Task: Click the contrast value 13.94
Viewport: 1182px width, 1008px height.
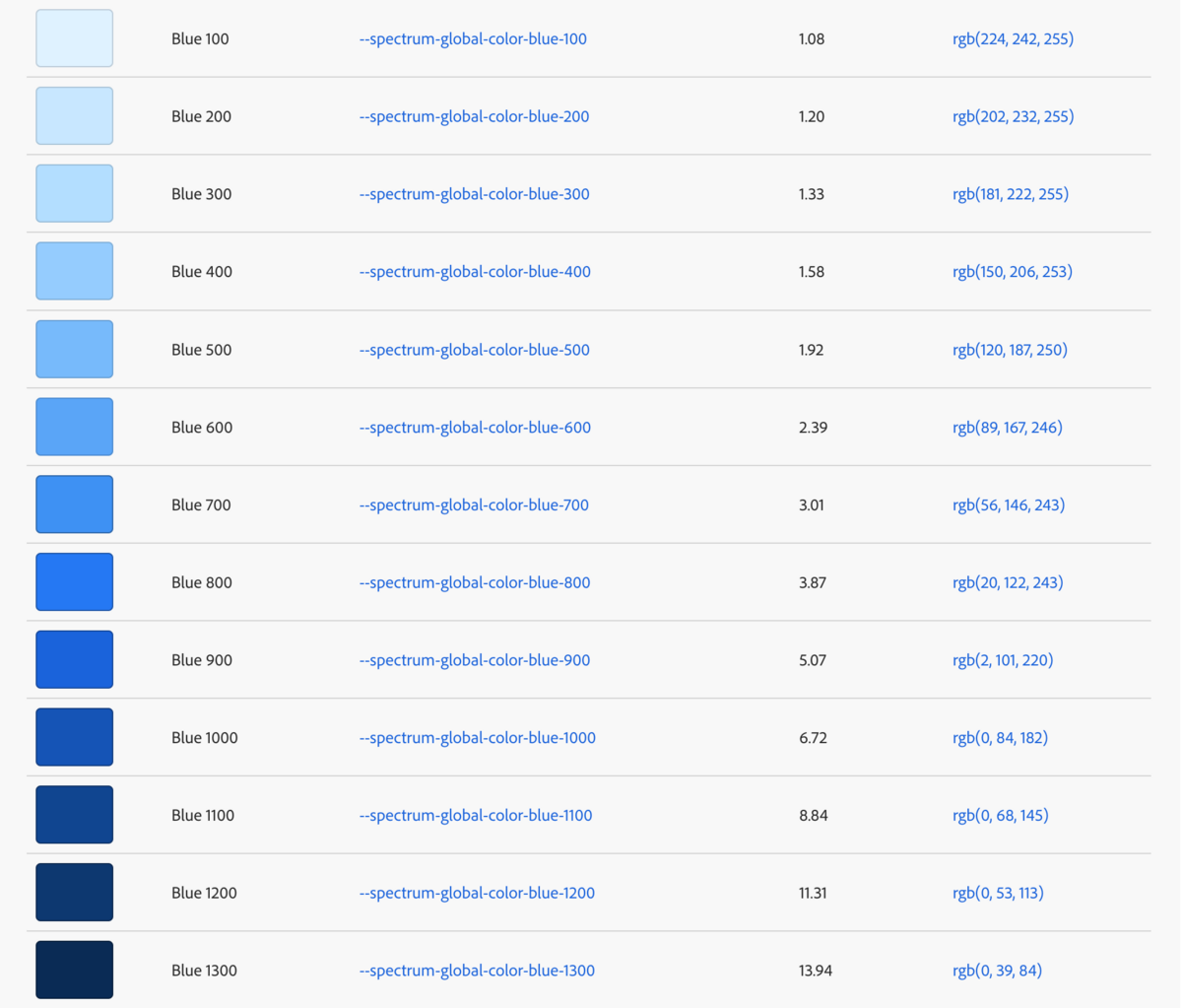Action: [816, 971]
